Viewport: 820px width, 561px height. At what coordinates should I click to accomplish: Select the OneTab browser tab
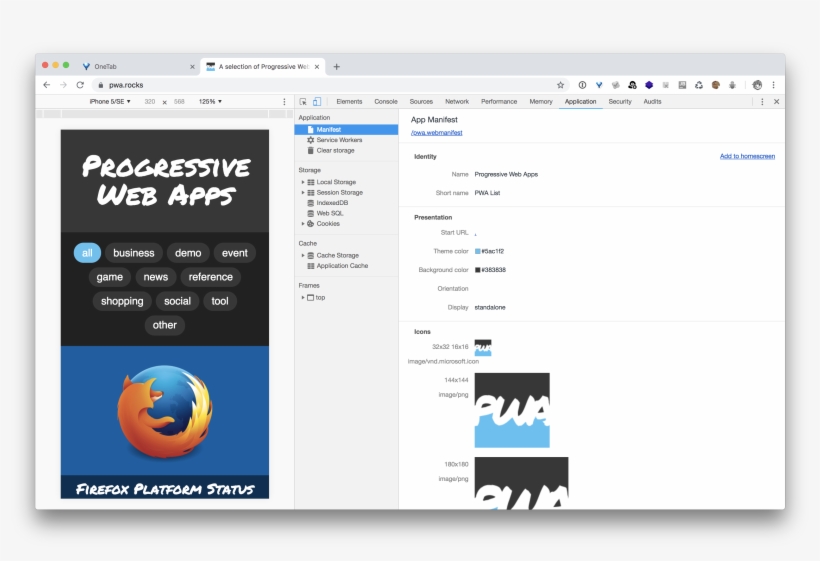click(x=139, y=66)
